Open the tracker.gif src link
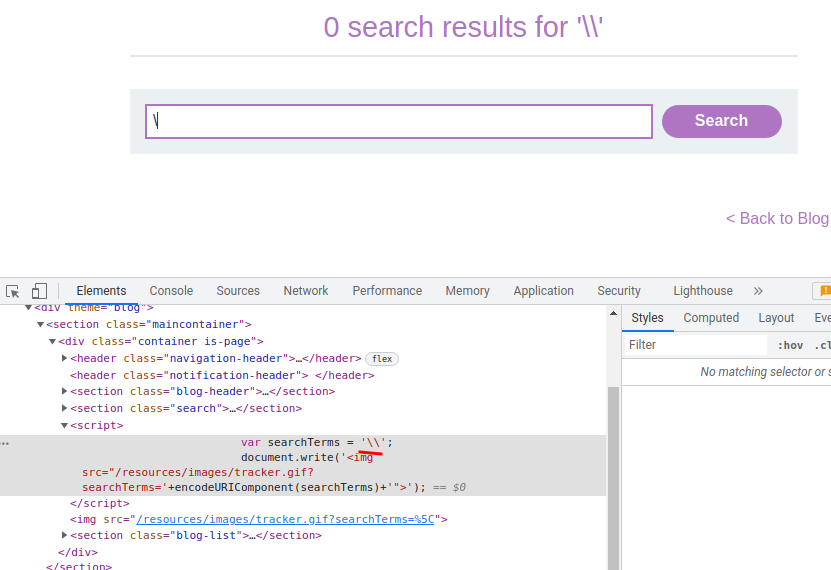 (285, 519)
